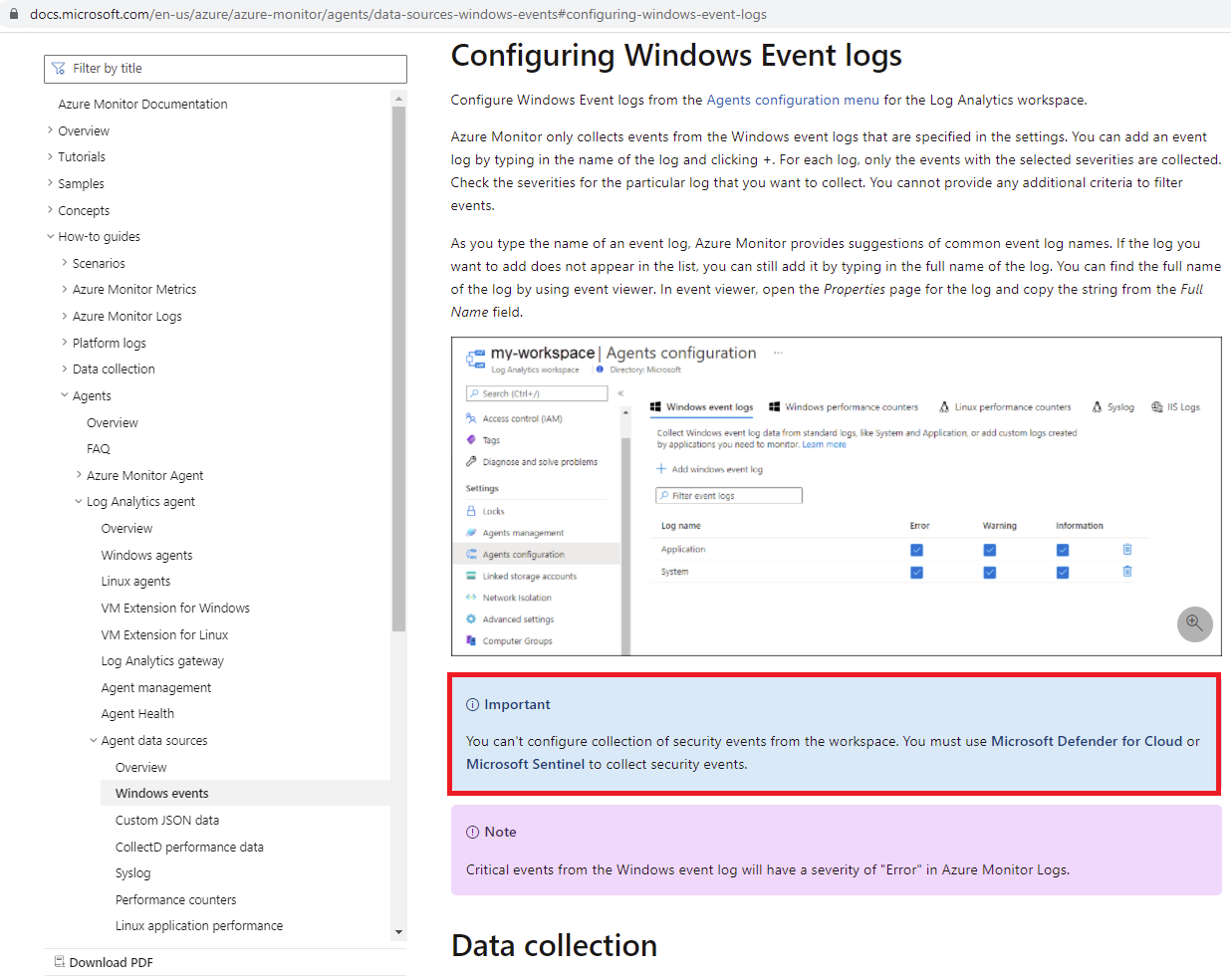Viewport: 1231px width, 980px height.
Task: Click the browser address bar lock icon
Action: tap(14, 14)
